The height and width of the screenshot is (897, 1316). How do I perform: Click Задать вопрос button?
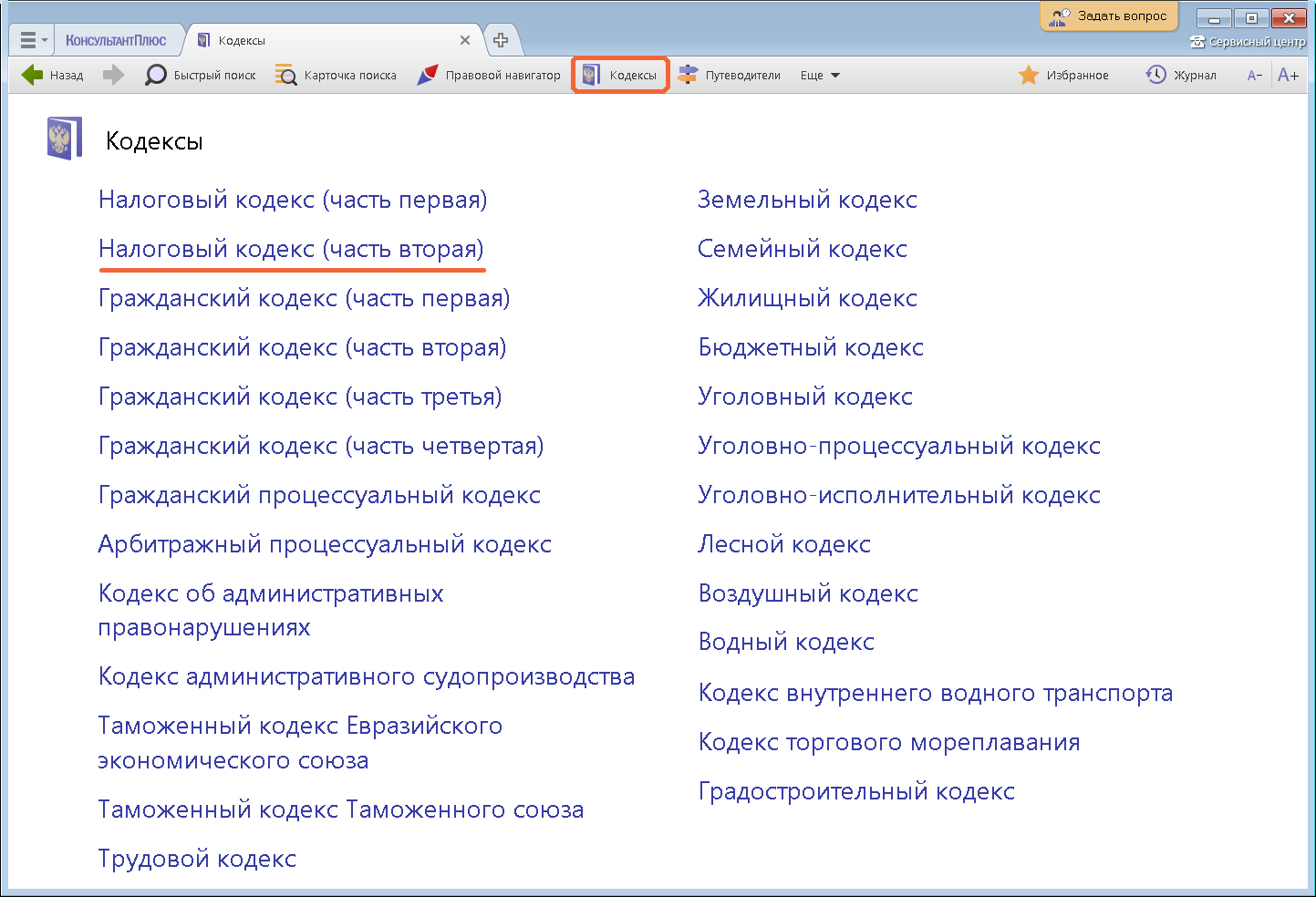pyautogui.click(x=1109, y=15)
